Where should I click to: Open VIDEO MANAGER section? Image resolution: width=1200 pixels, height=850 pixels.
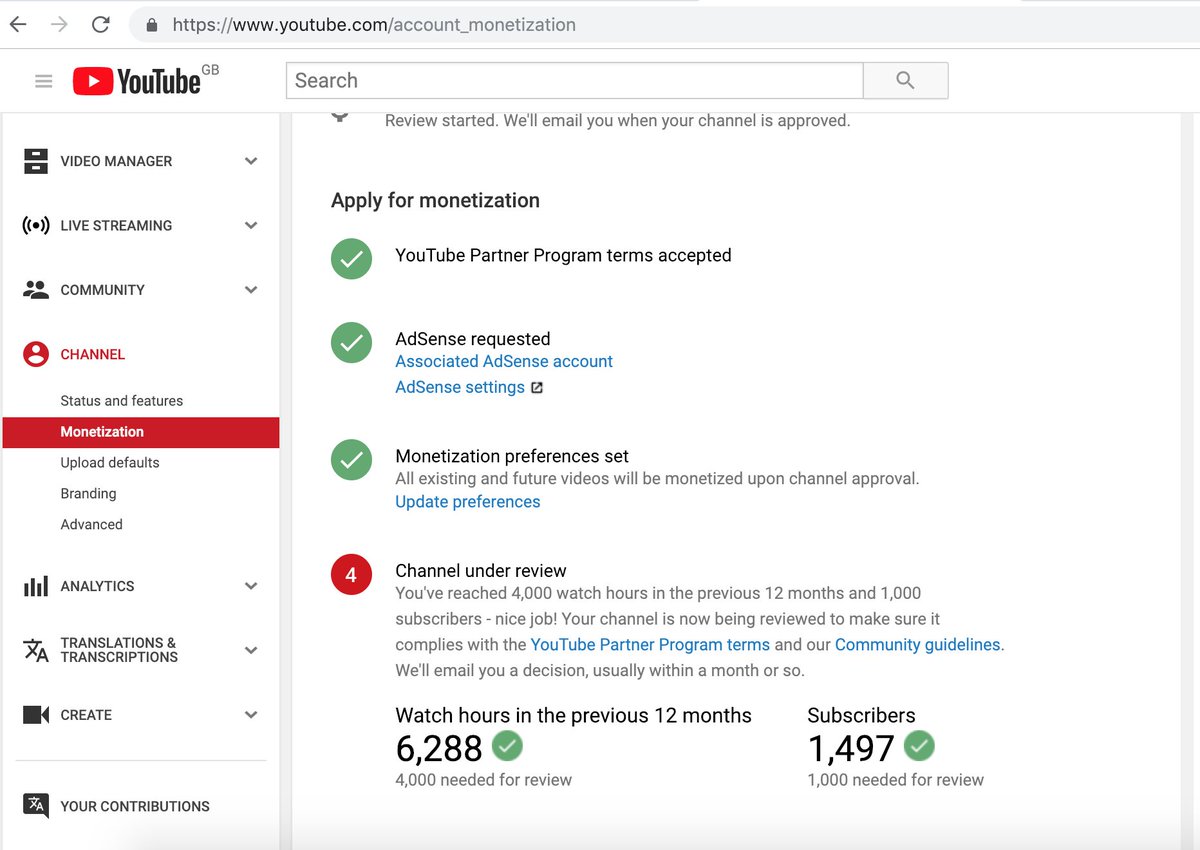[116, 161]
